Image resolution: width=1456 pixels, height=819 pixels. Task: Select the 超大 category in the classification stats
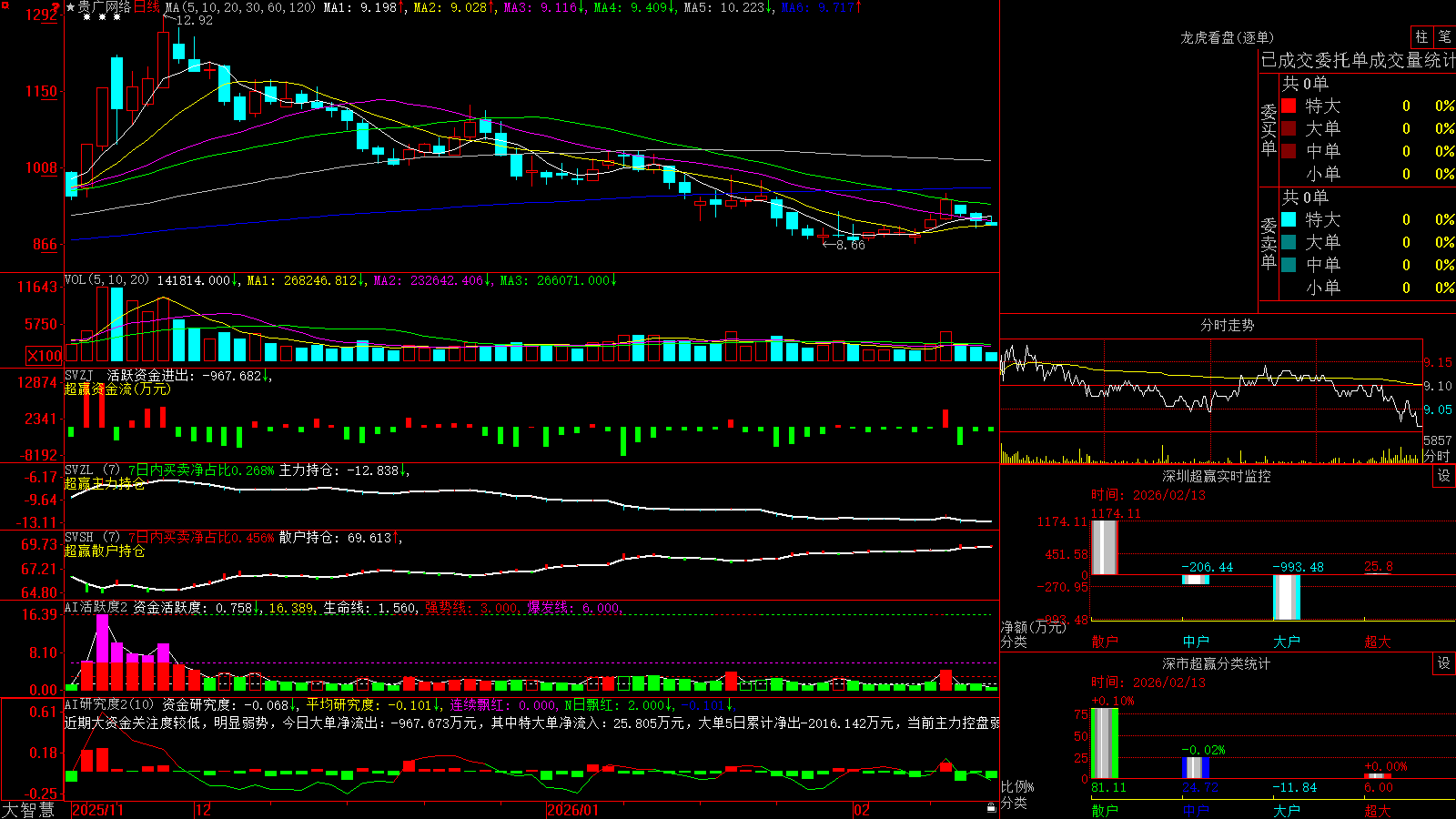[x=1378, y=811]
